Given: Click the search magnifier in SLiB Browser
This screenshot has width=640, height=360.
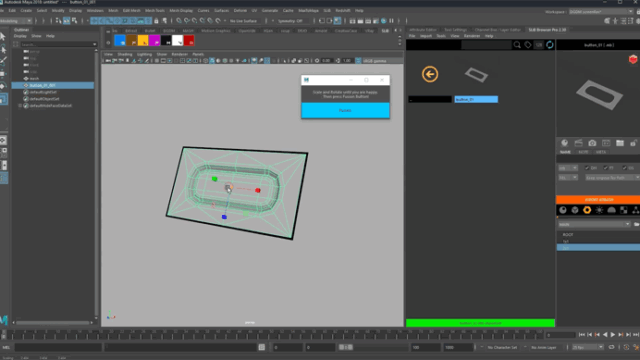Looking at the screenshot, I should click(517, 45).
